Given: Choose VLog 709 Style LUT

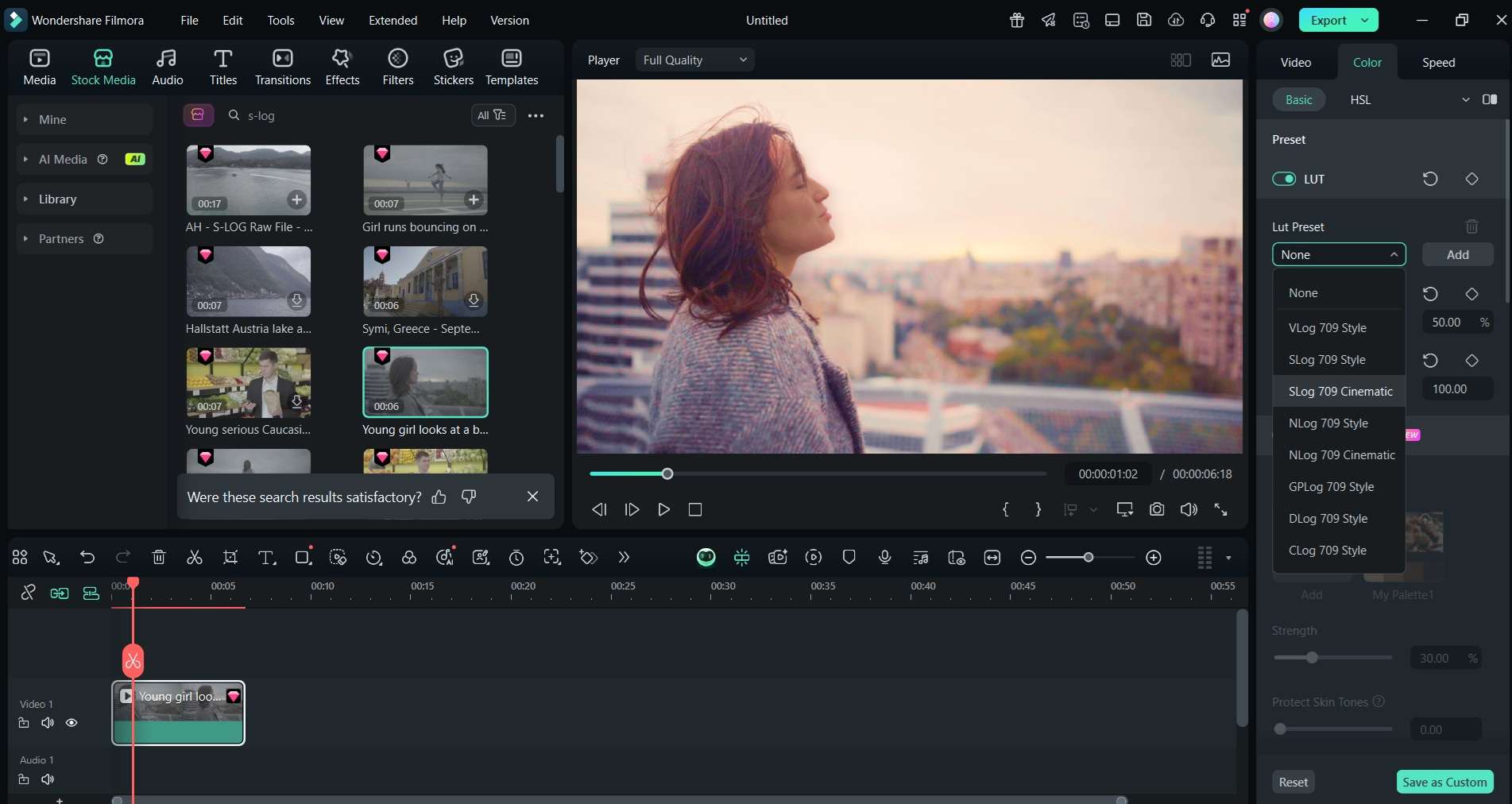Looking at the screenshot, I should coord(1340,327).
